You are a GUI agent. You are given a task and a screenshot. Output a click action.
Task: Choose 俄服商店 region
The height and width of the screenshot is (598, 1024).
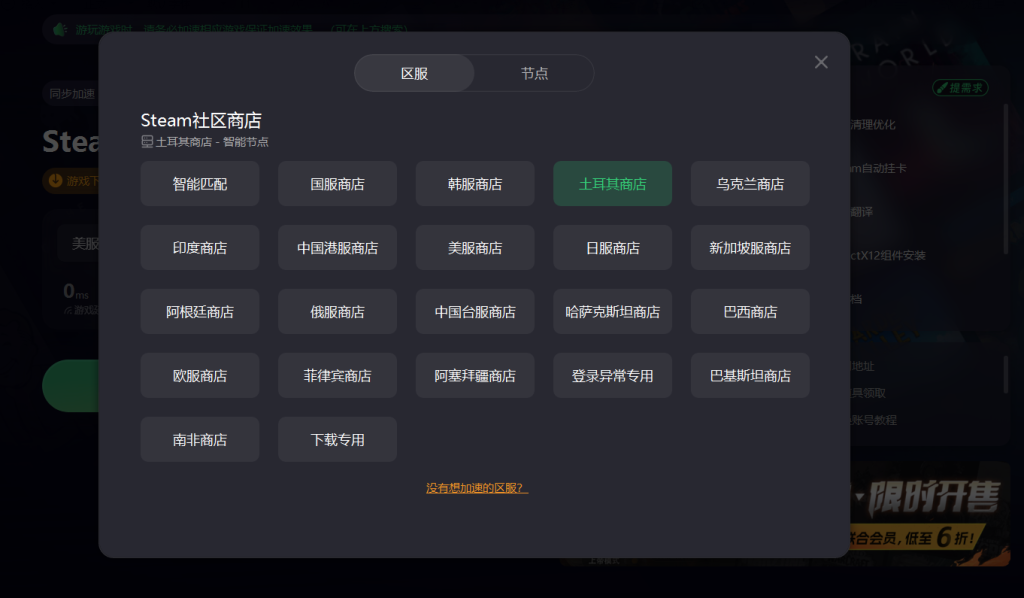coord(338,312)
